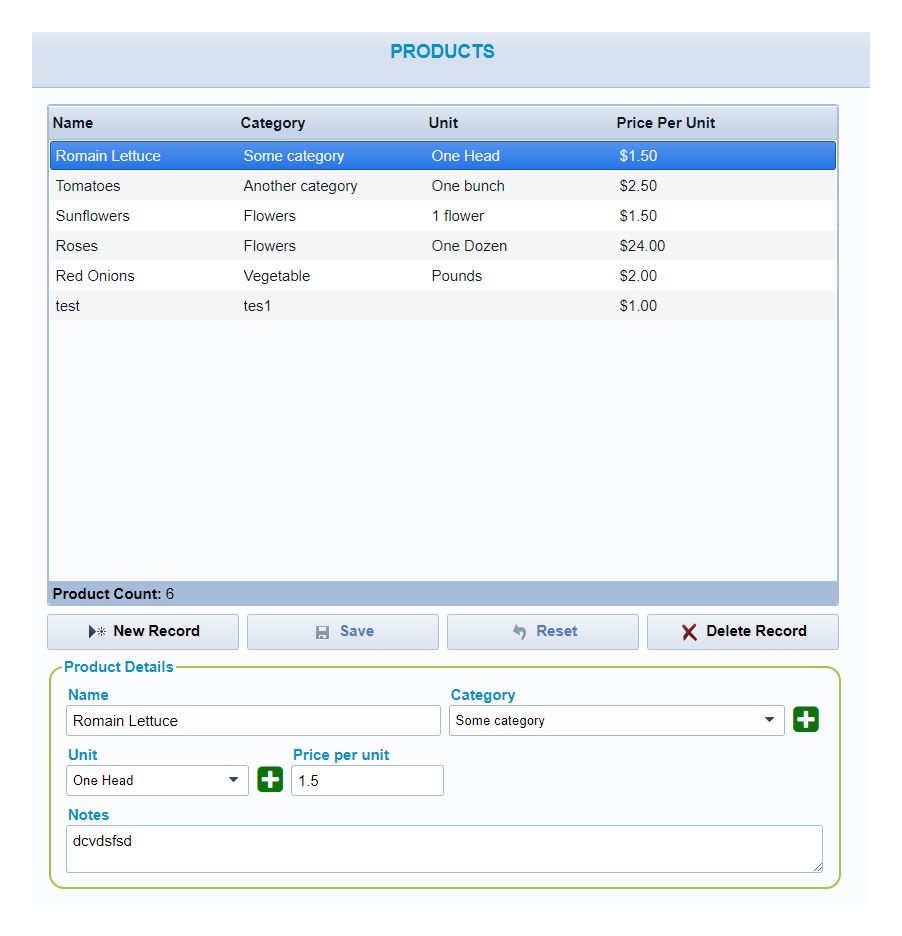Click the One Head cell in grid
The image size is (902, 936).
(x=466, y=156)
